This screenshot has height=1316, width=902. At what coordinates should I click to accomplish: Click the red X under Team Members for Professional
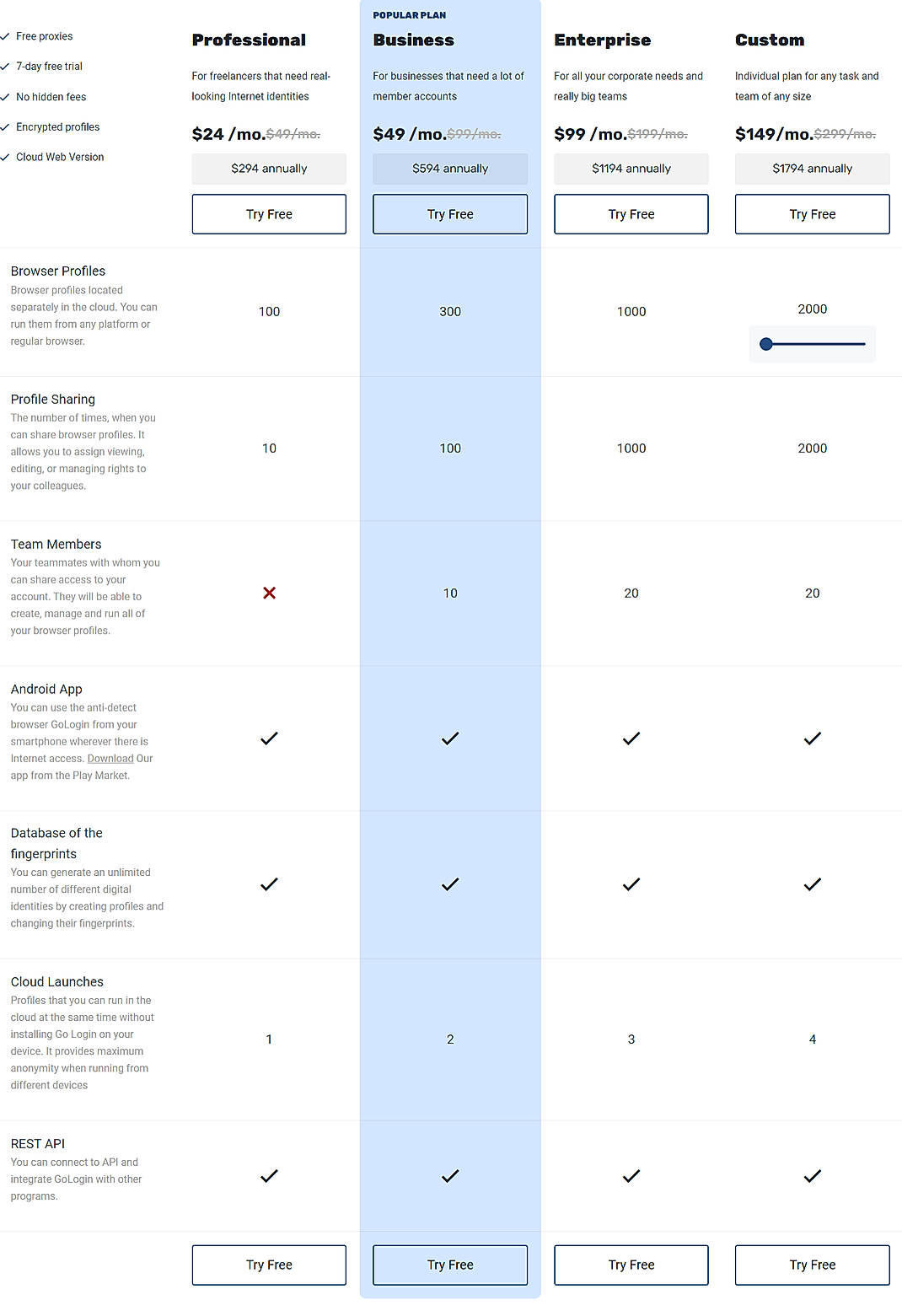coord(269,593)
